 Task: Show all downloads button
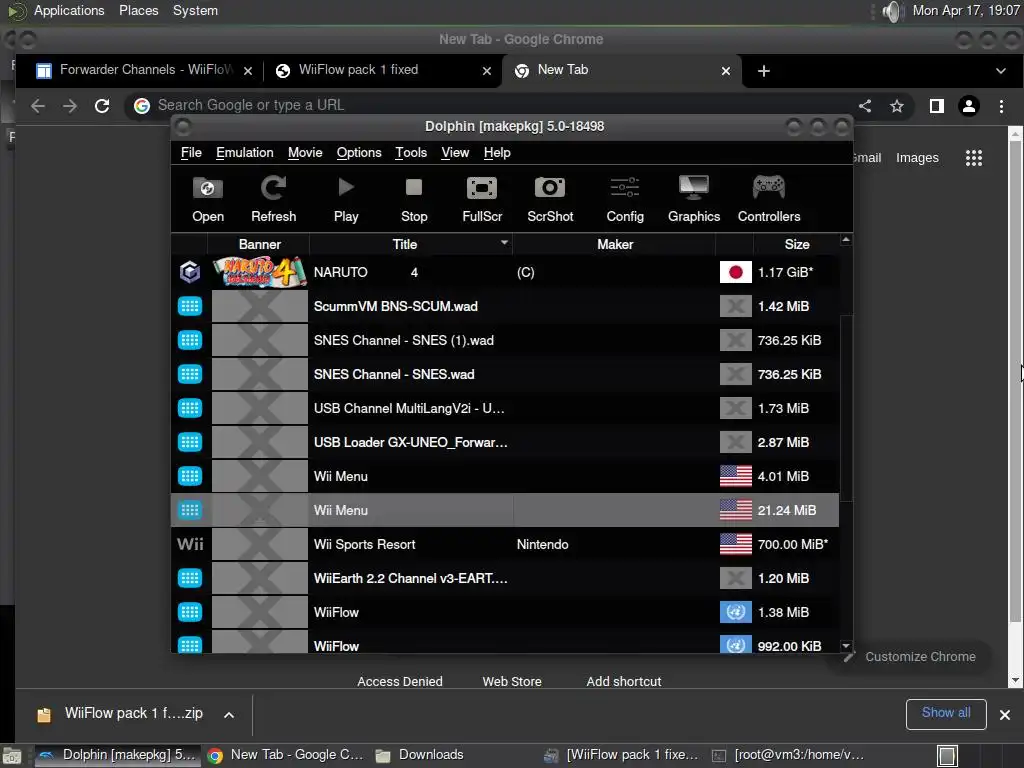pos(946,713)
